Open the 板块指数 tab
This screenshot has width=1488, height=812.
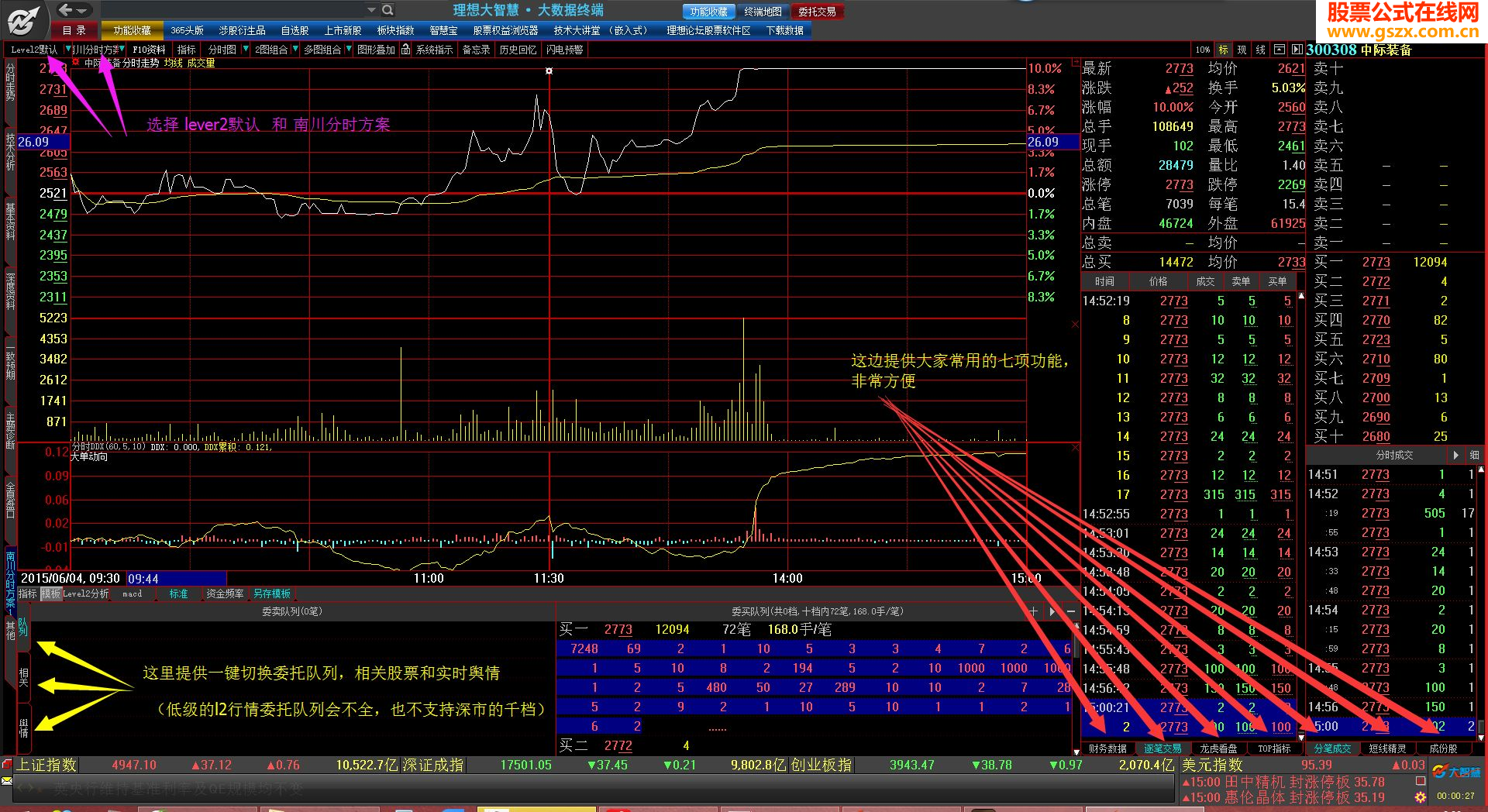click(395, 30)
